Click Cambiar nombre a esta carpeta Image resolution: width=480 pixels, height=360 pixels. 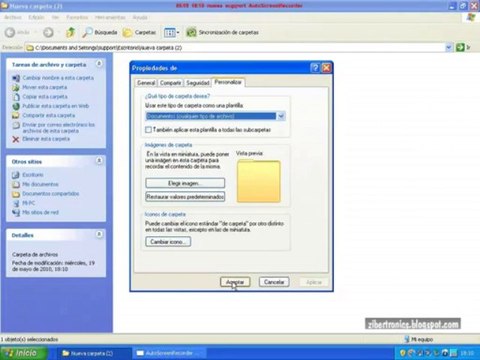point(58,78)
